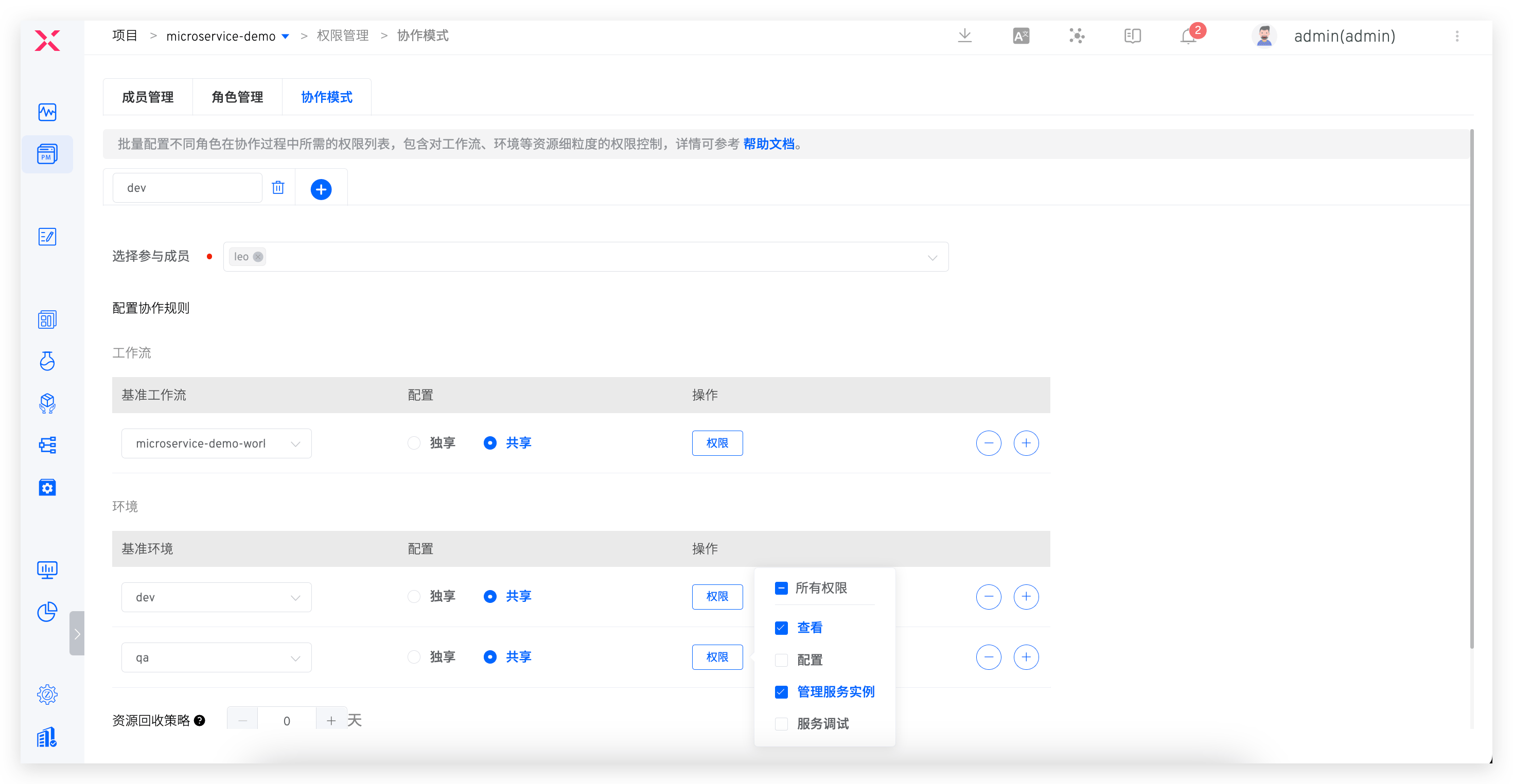Image resolution: width=1513 pixels, height=784 pixels.
Task: Check the 服务调试 permission
Action: 781,724
